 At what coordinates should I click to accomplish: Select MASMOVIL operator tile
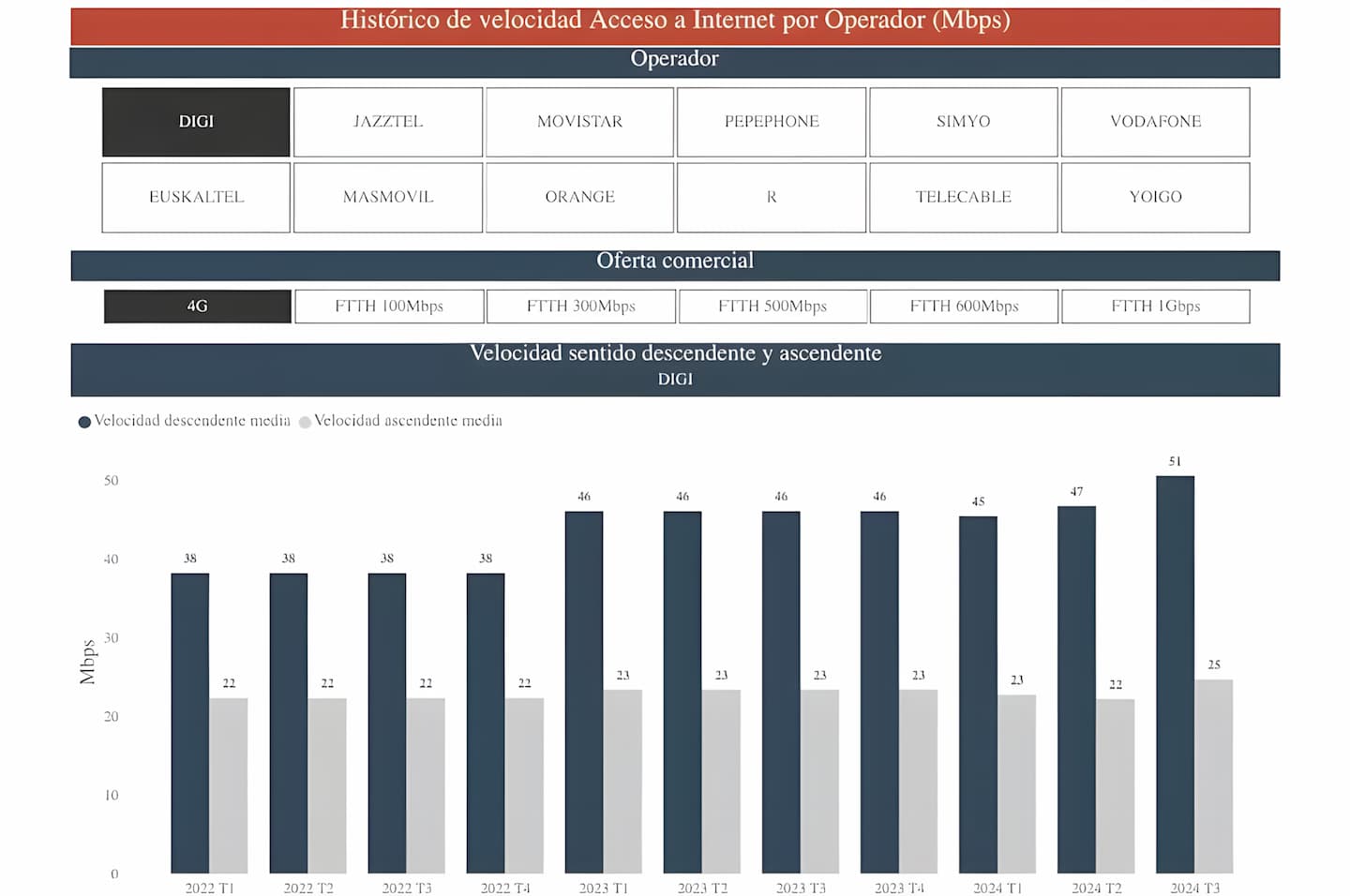[x=388, y=198]
